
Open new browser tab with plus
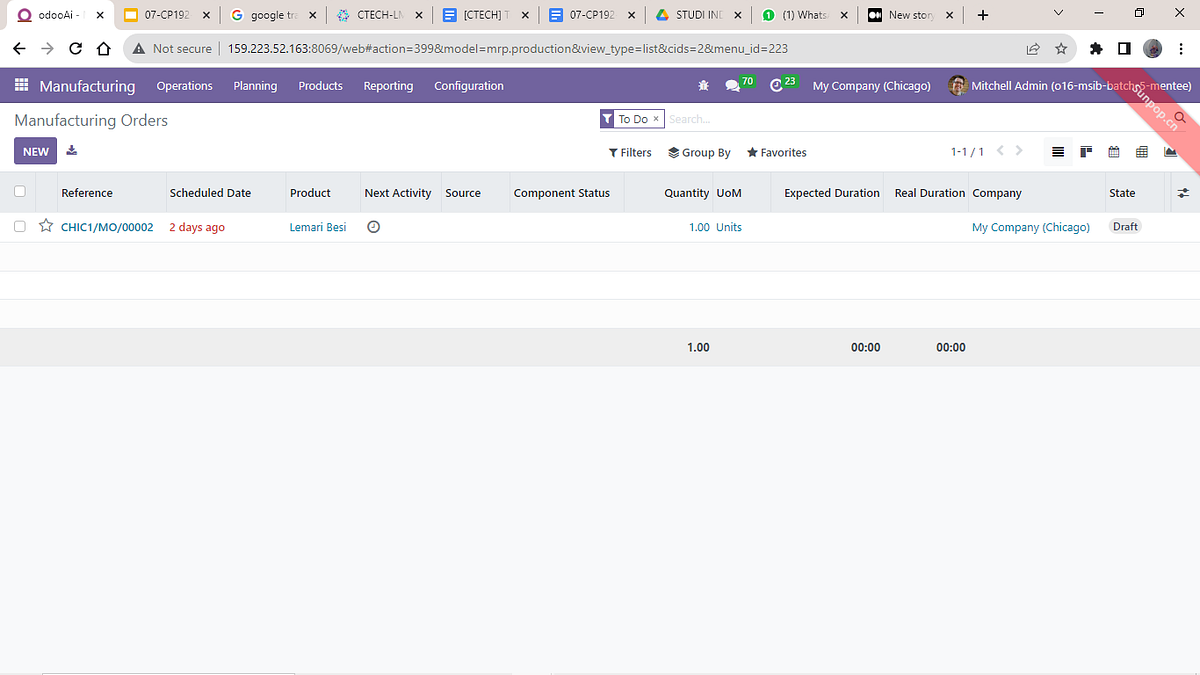983,15
